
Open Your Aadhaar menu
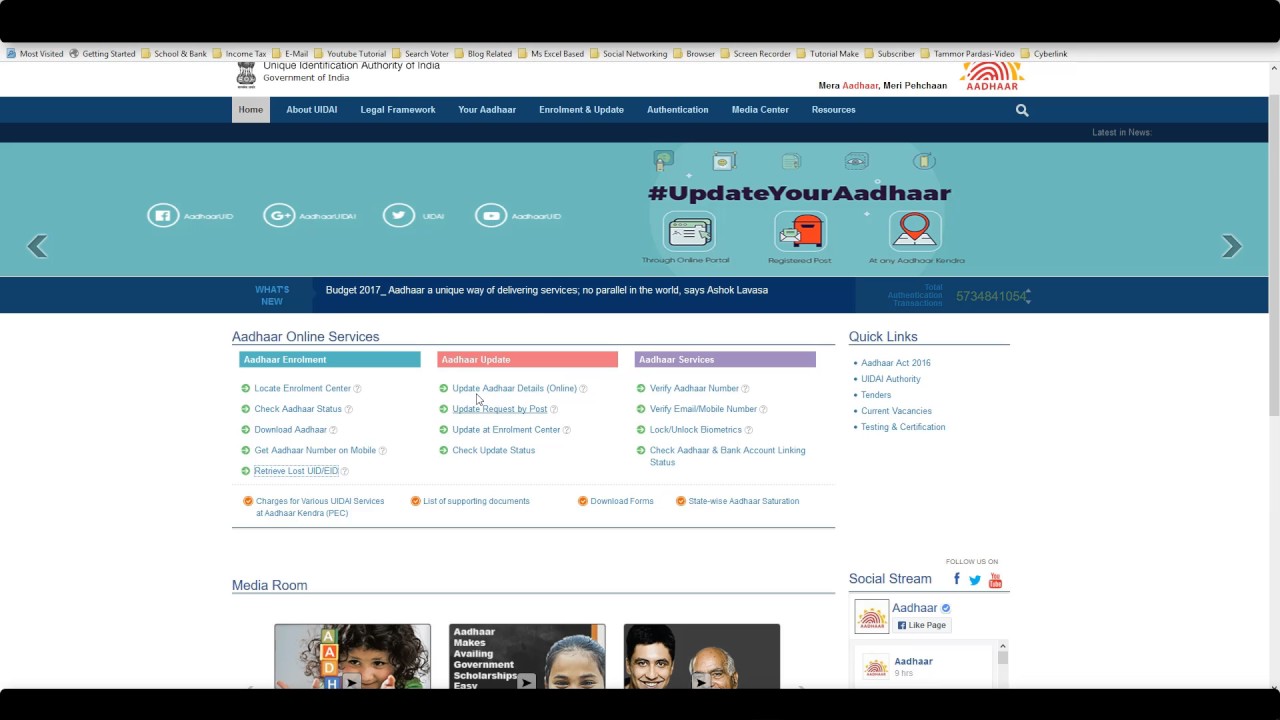[x=487, y=110]
